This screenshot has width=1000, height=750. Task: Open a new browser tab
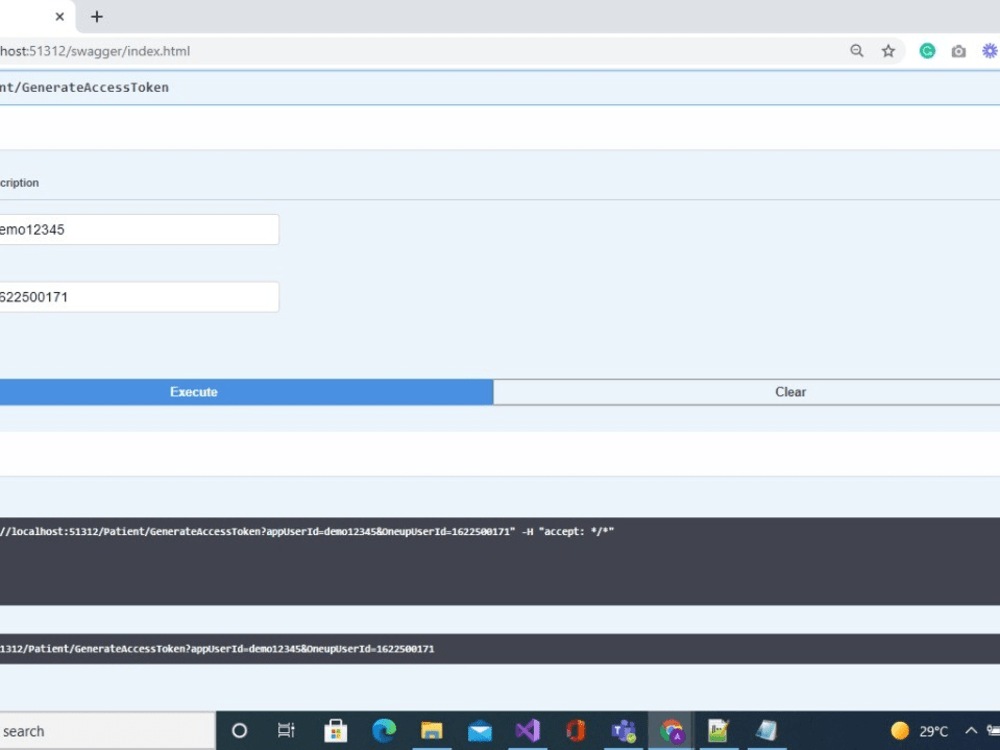point(96,16)
